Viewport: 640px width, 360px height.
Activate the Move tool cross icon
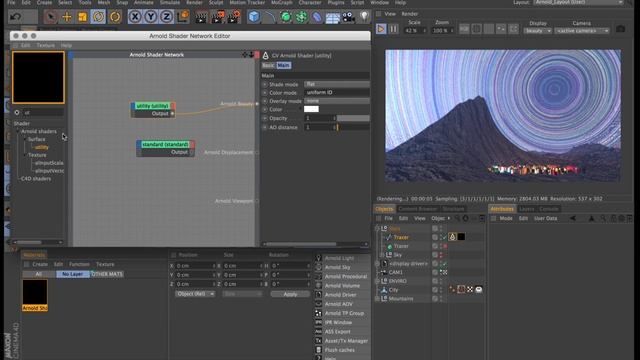67,17
